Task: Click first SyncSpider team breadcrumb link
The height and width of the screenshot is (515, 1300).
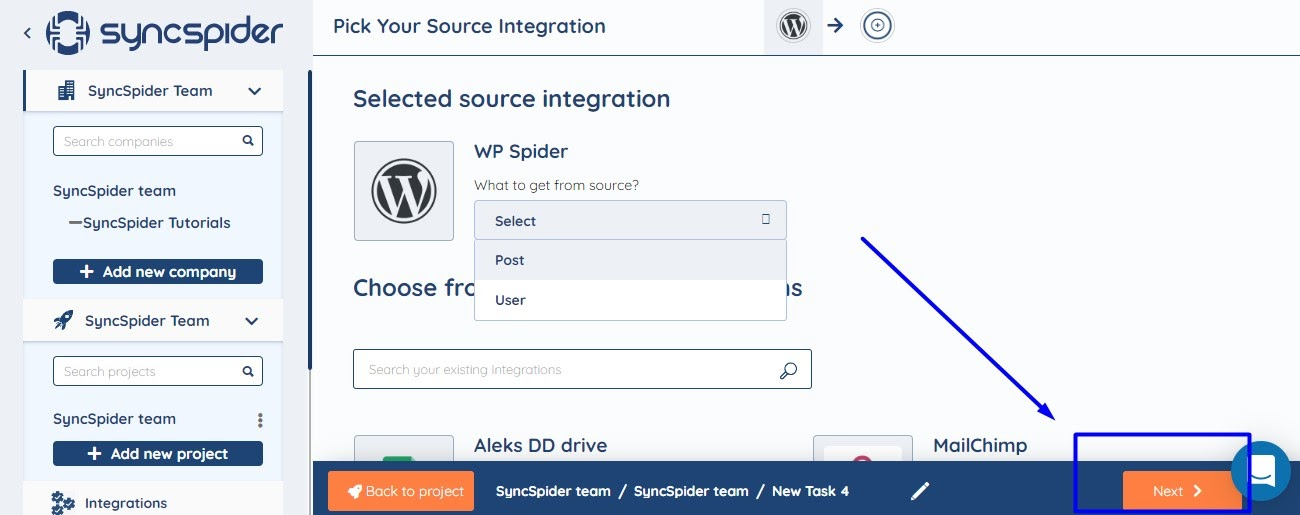Action: click(553, 491)
